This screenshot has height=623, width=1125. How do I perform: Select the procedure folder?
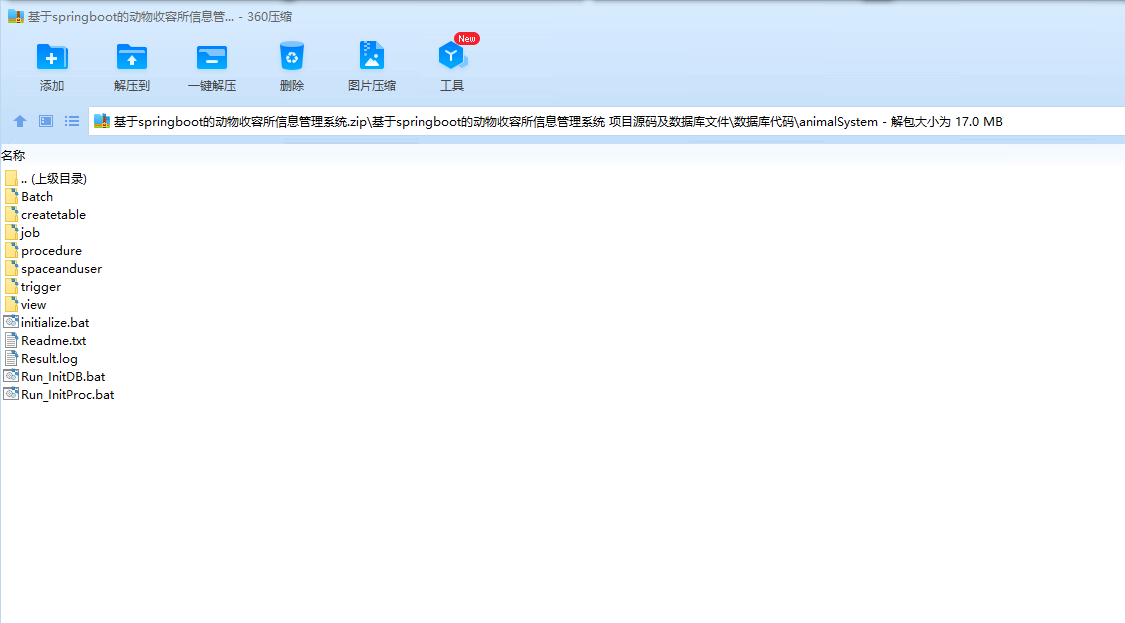43,250
